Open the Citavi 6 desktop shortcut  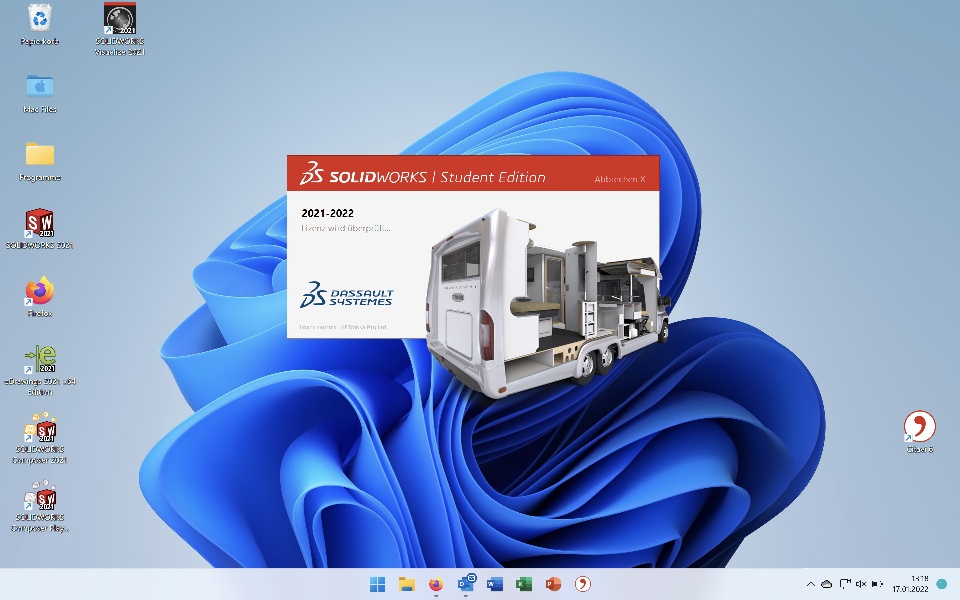point(920,432)
